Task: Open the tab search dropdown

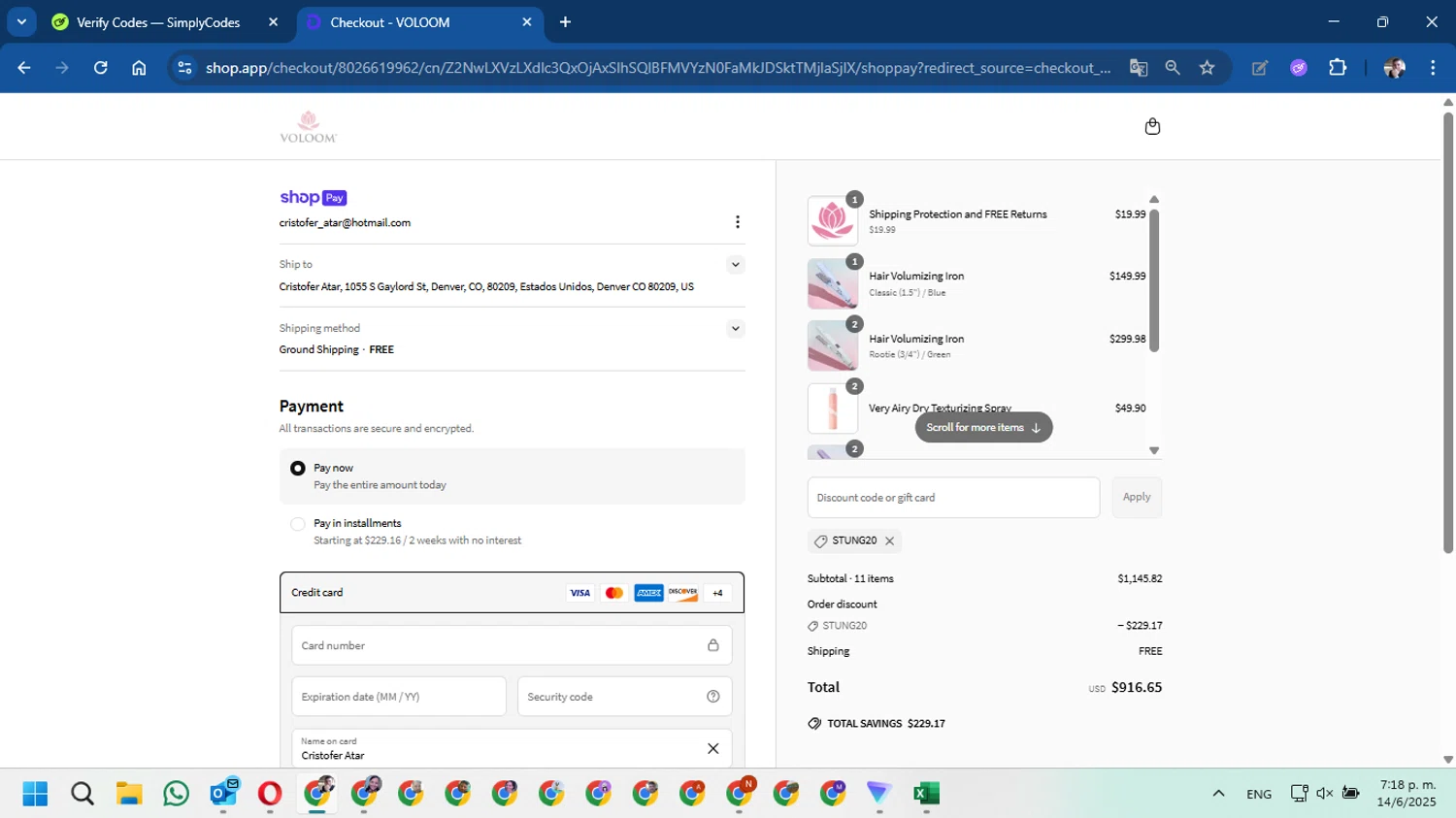Action: 21,21
